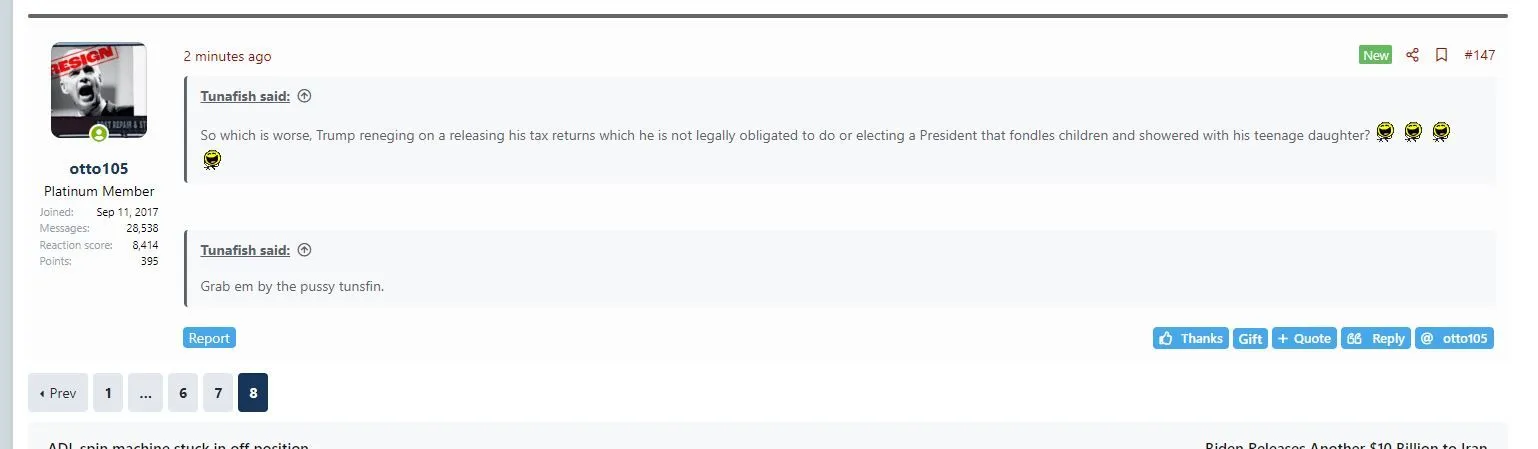Expand the hidden pages ellipsis in pagination
This screenshot has height=449, width=1538.
pos(145,393)
